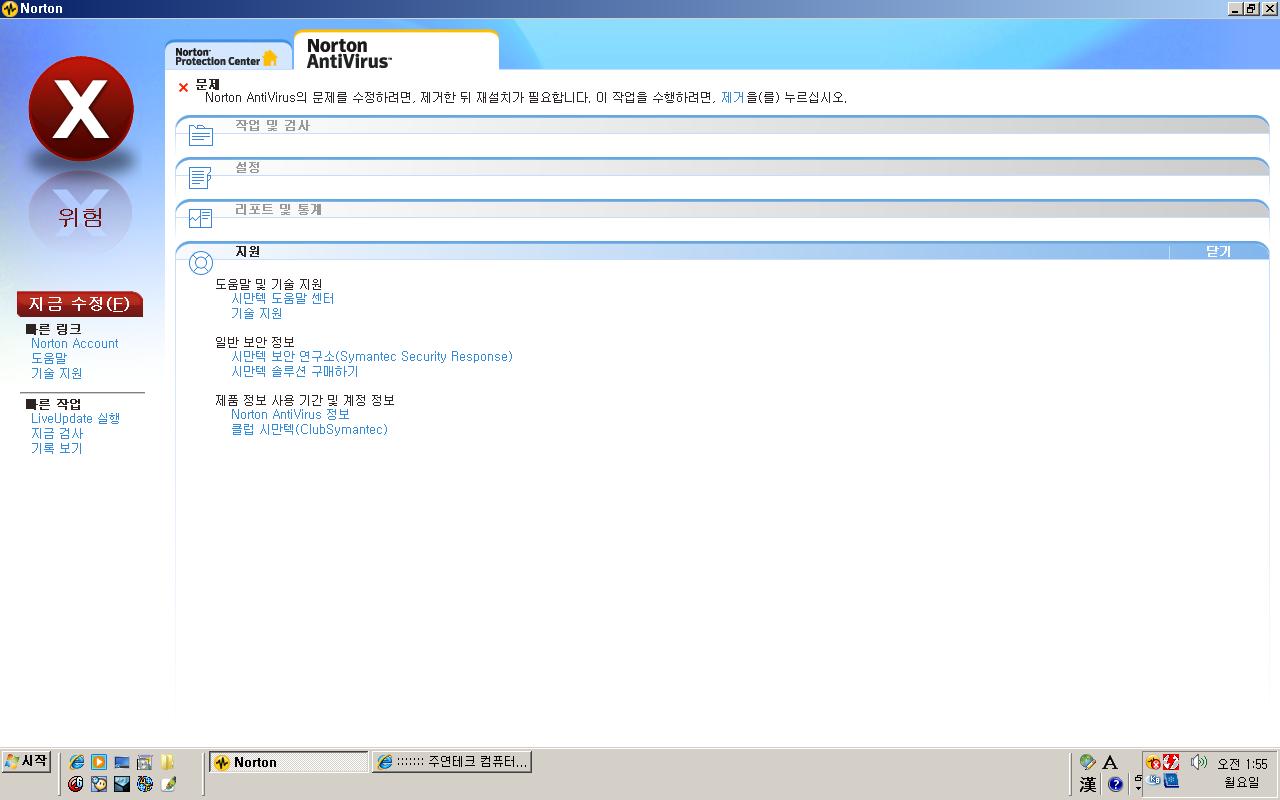Viewport: 1280px width, 800px height.
Task: Open Norton AntiVirus 정보 link
Action: [291, 414]
